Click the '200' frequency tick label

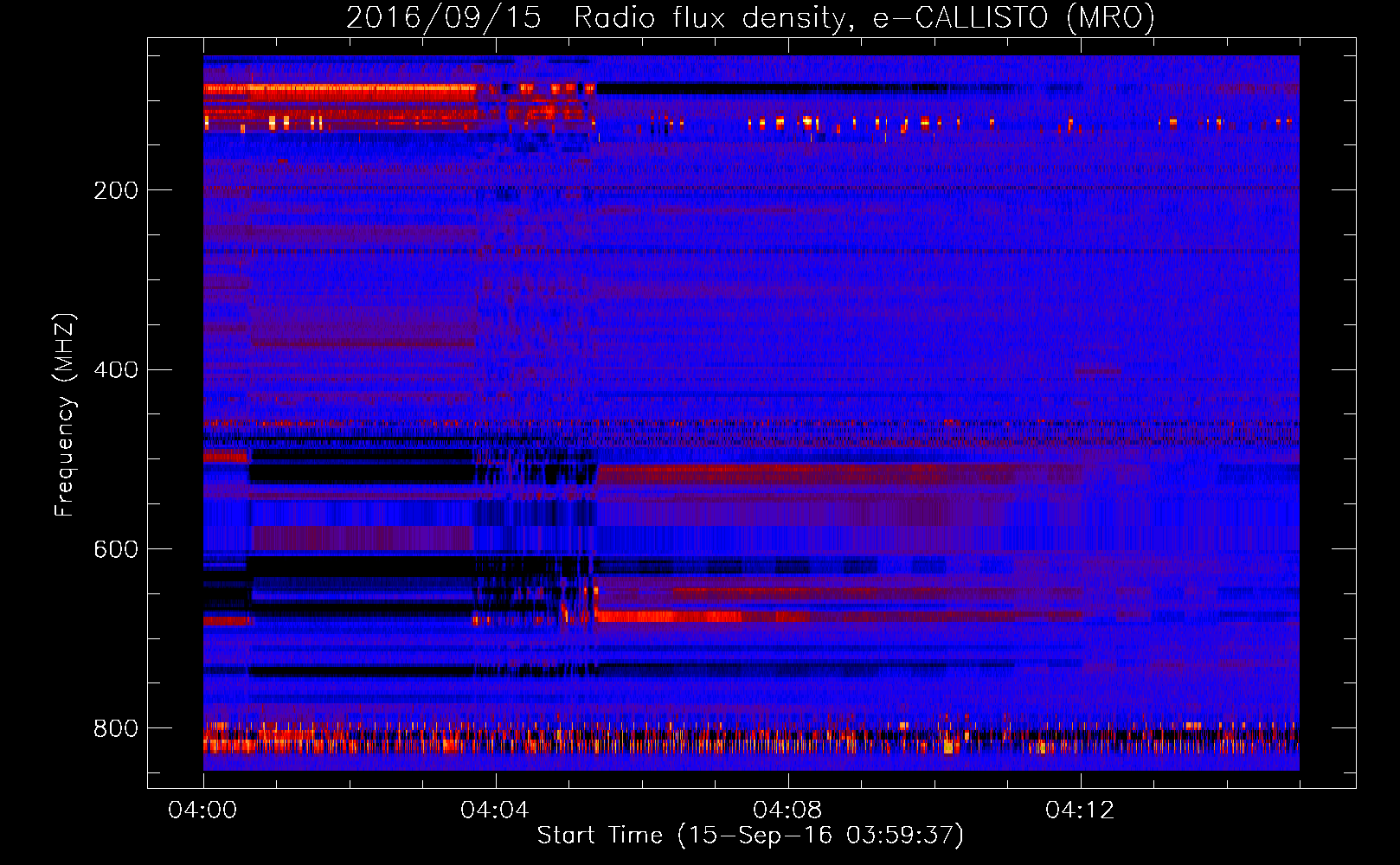tap(116, 190)
